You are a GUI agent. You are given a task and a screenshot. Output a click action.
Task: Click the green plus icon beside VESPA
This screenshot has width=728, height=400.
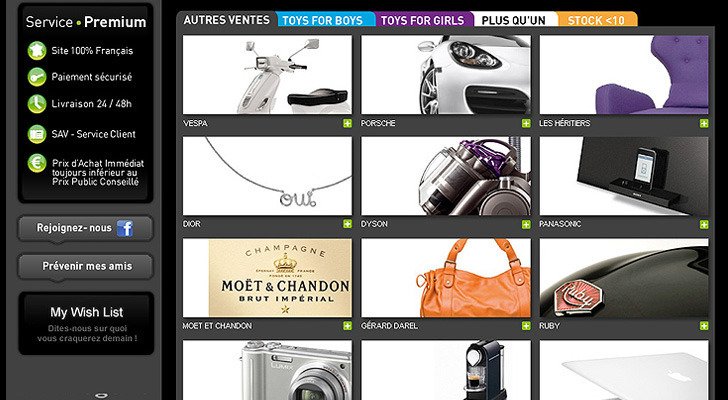(x=347, y=123)
